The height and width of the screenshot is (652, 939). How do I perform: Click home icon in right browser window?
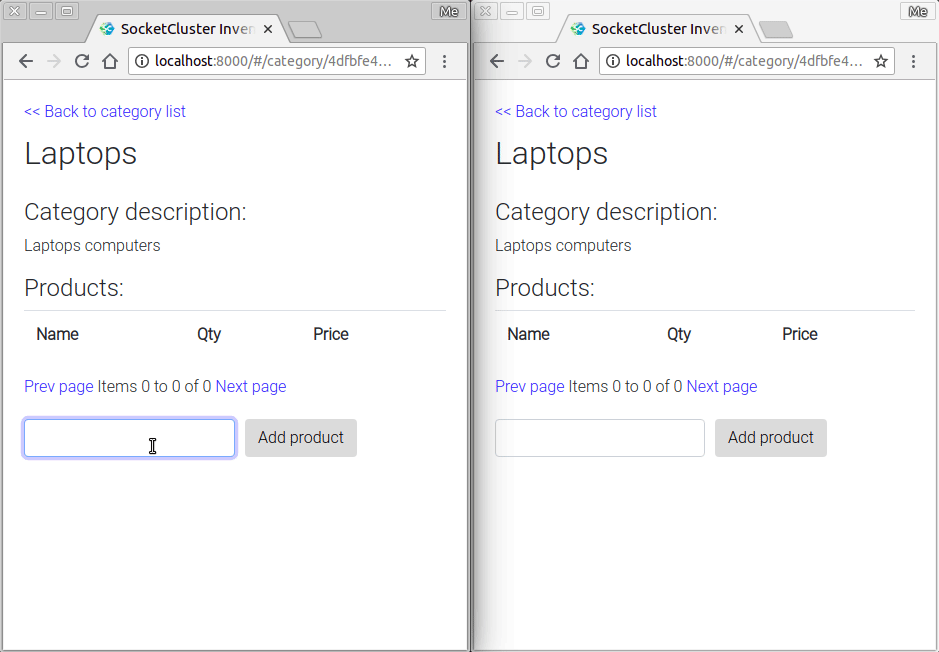pyautogui.click(x=581, y=61)
